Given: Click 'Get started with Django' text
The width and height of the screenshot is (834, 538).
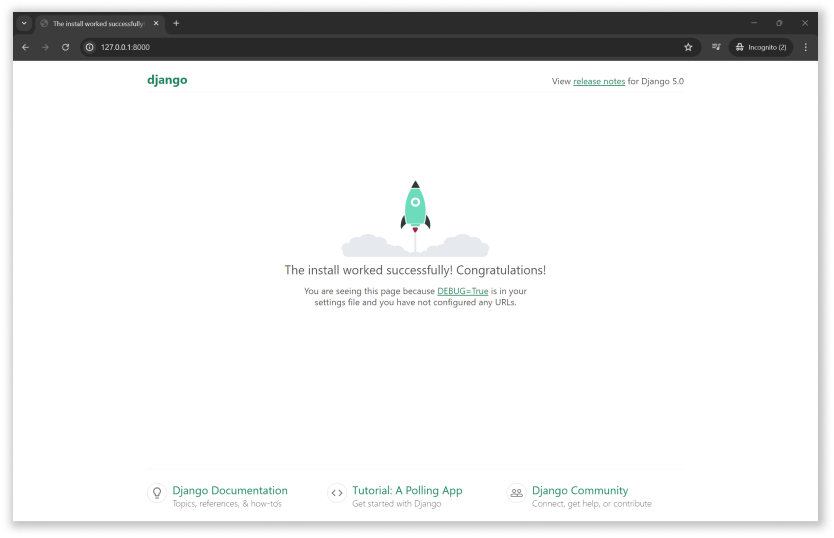Looking at the screenshot, I should [397, 504].
